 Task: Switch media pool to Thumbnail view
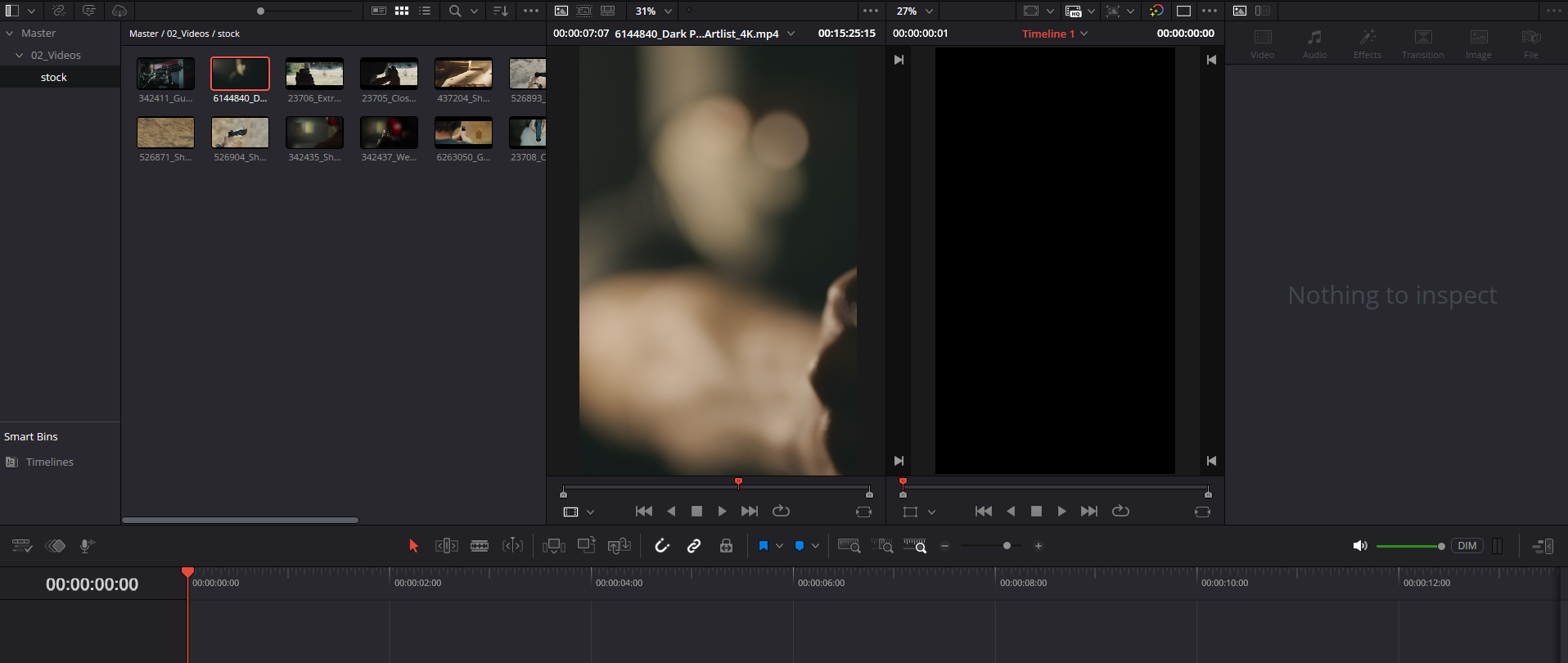coord(402,11)
